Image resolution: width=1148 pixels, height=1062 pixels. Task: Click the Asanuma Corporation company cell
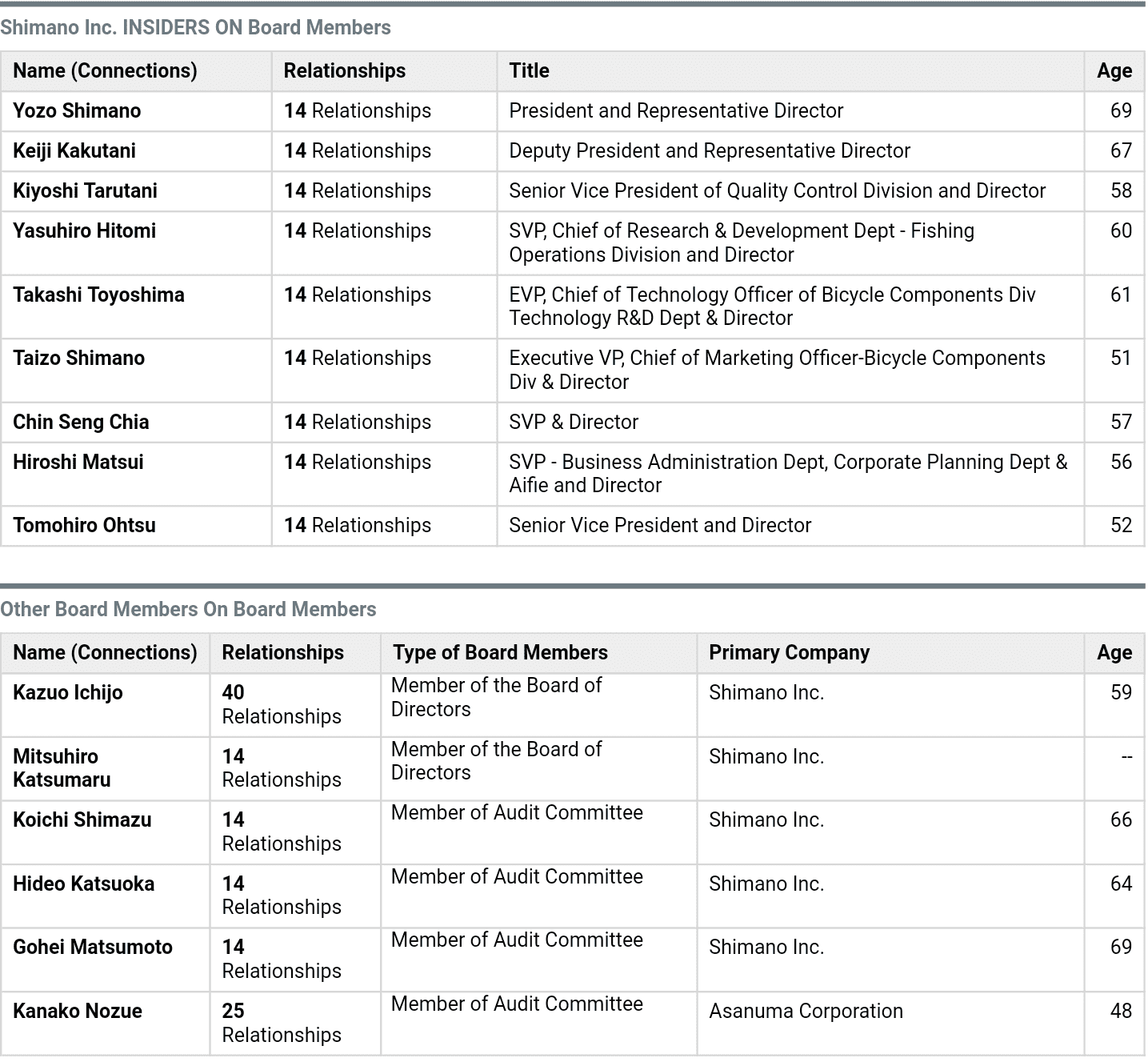coord(806,1012)
